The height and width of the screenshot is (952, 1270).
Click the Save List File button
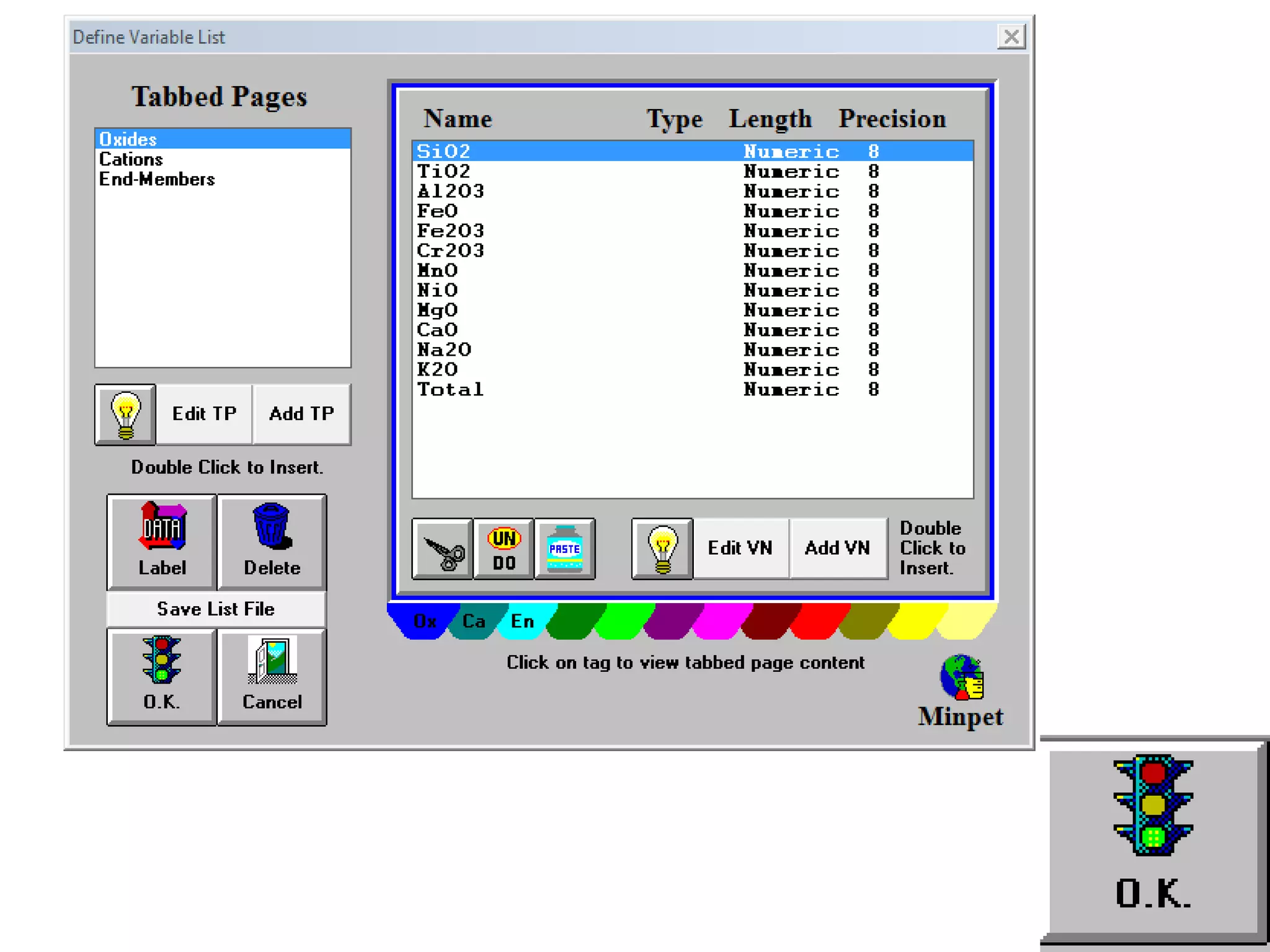tap(216, 609)
